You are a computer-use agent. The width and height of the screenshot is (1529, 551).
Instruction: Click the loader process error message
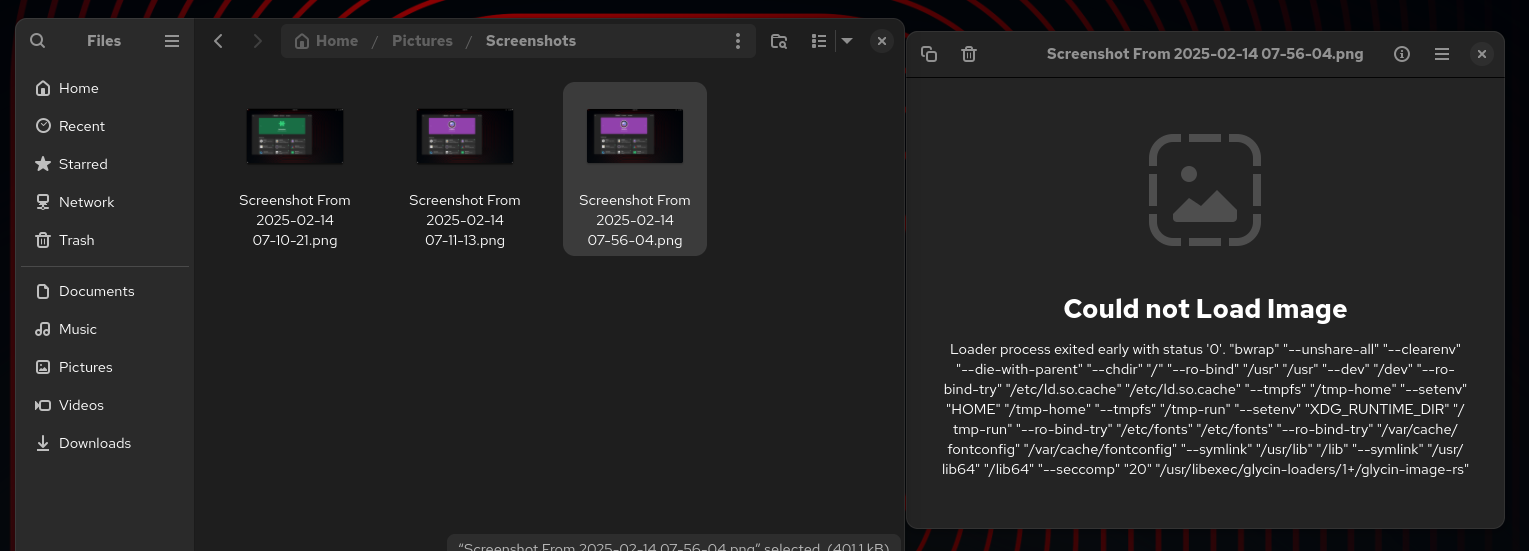pyautogui.click(x=1205, y=409)
